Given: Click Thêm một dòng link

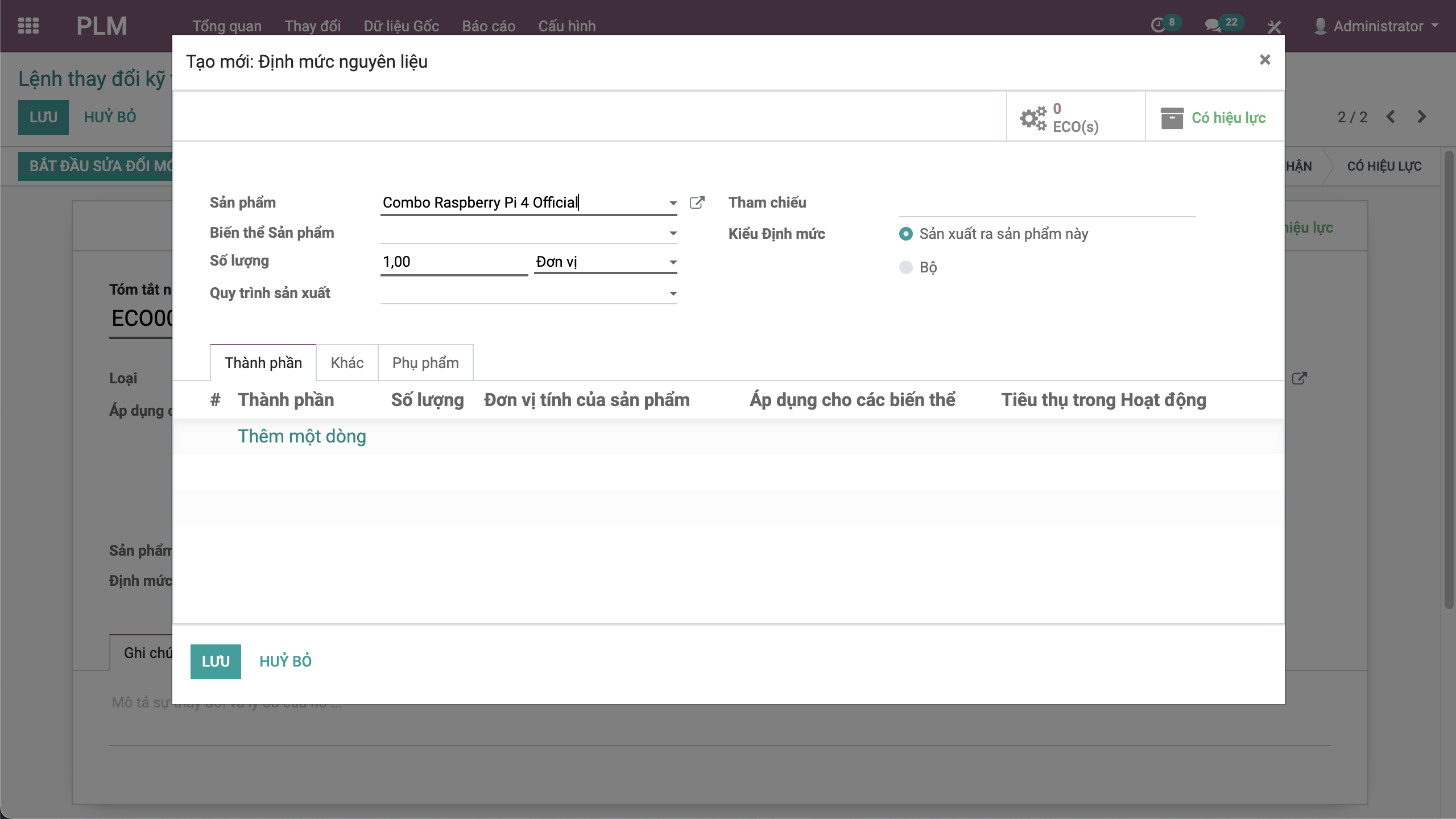Looking at the screenshot, I should (301, 436).
